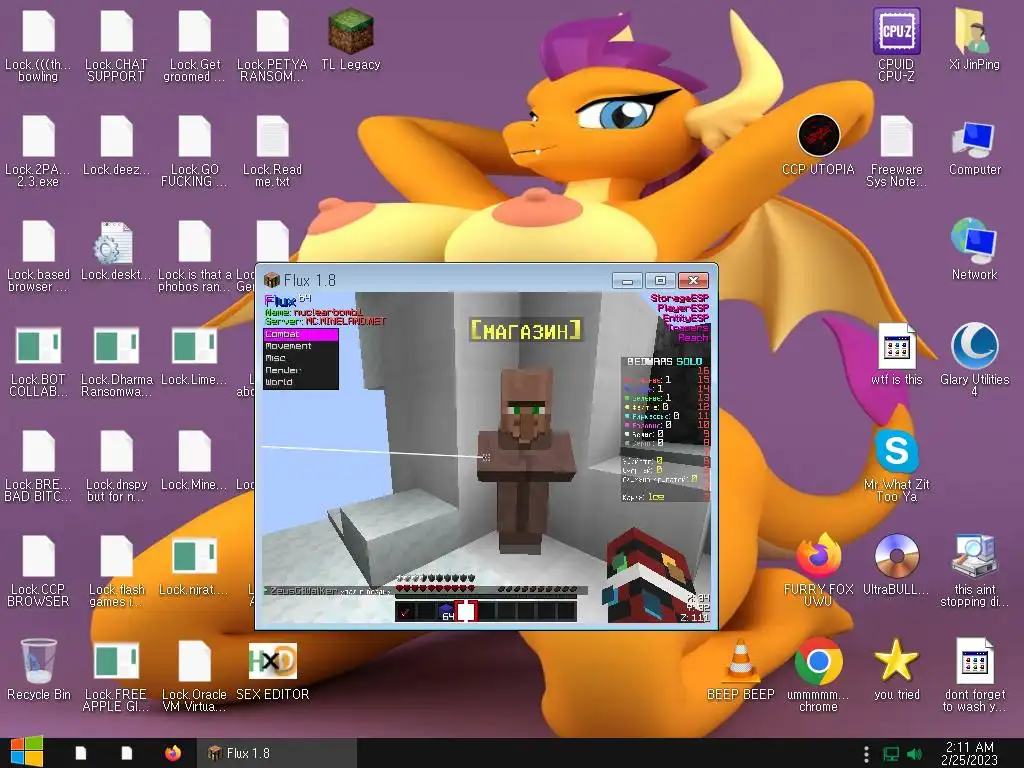Image resolution: width=1024 pixels, height=768 pixels.
Task: Open the Lock.deskt... gear file icon
Action: point(114,242)
